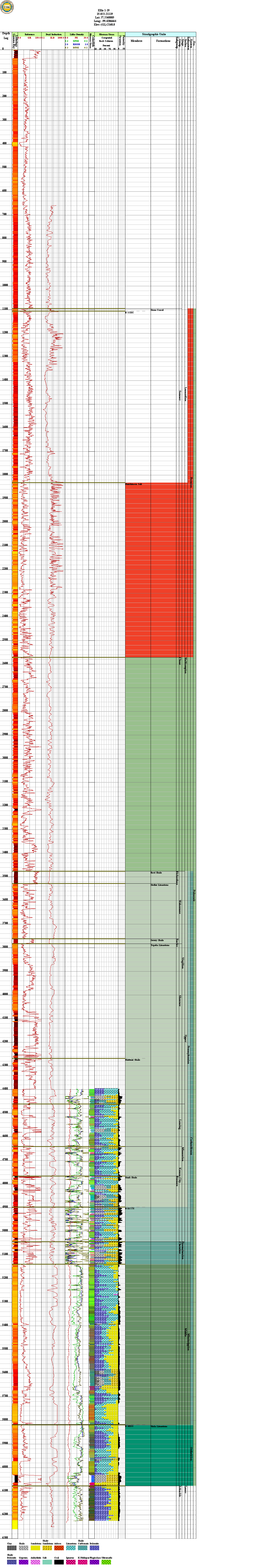This screenshot has width=255, height=1568.
Task: Select the 'Formations' column header
Action: click(x=163, y=41)
